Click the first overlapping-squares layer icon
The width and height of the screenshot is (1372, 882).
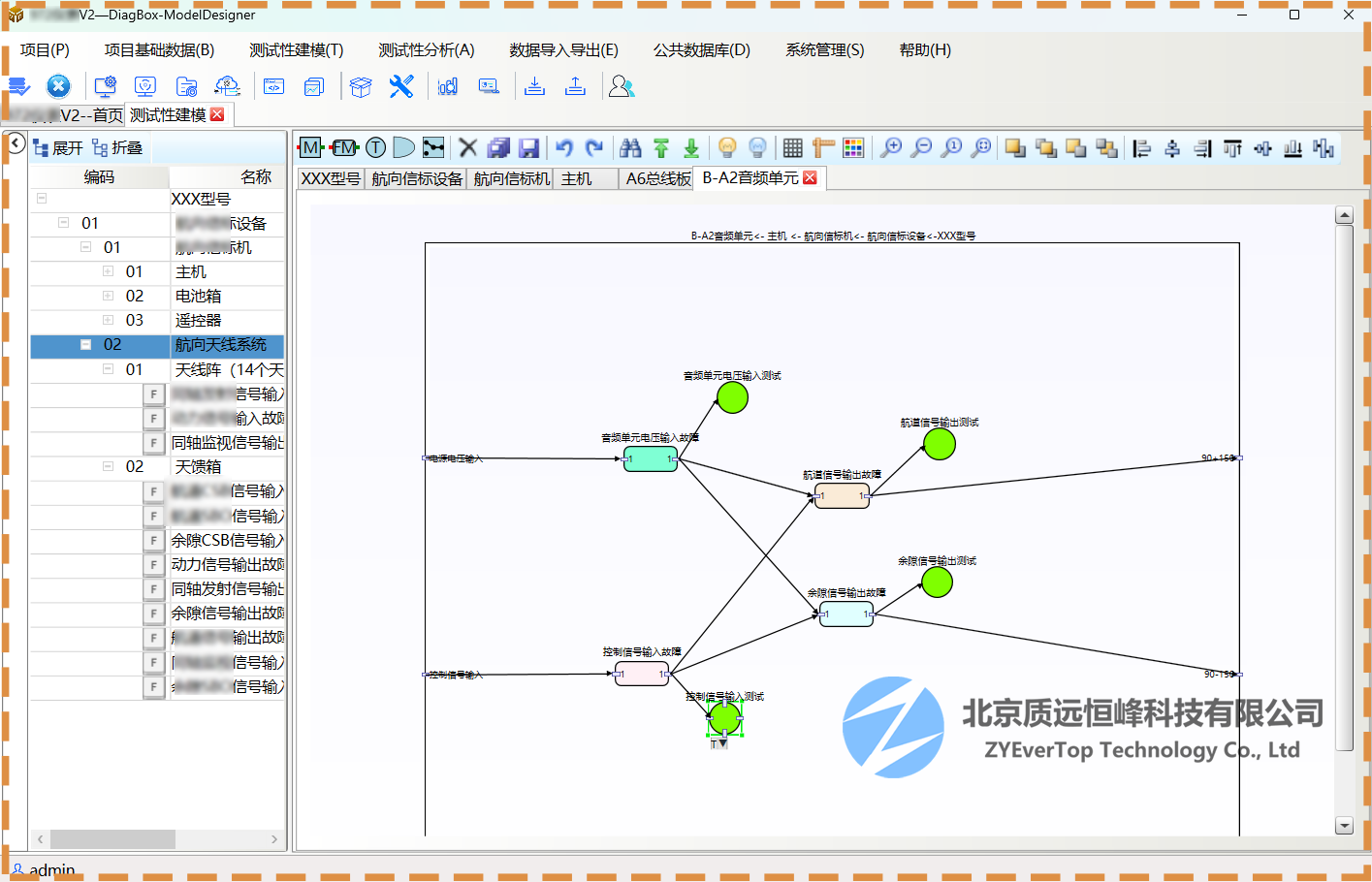[1015, 147]
